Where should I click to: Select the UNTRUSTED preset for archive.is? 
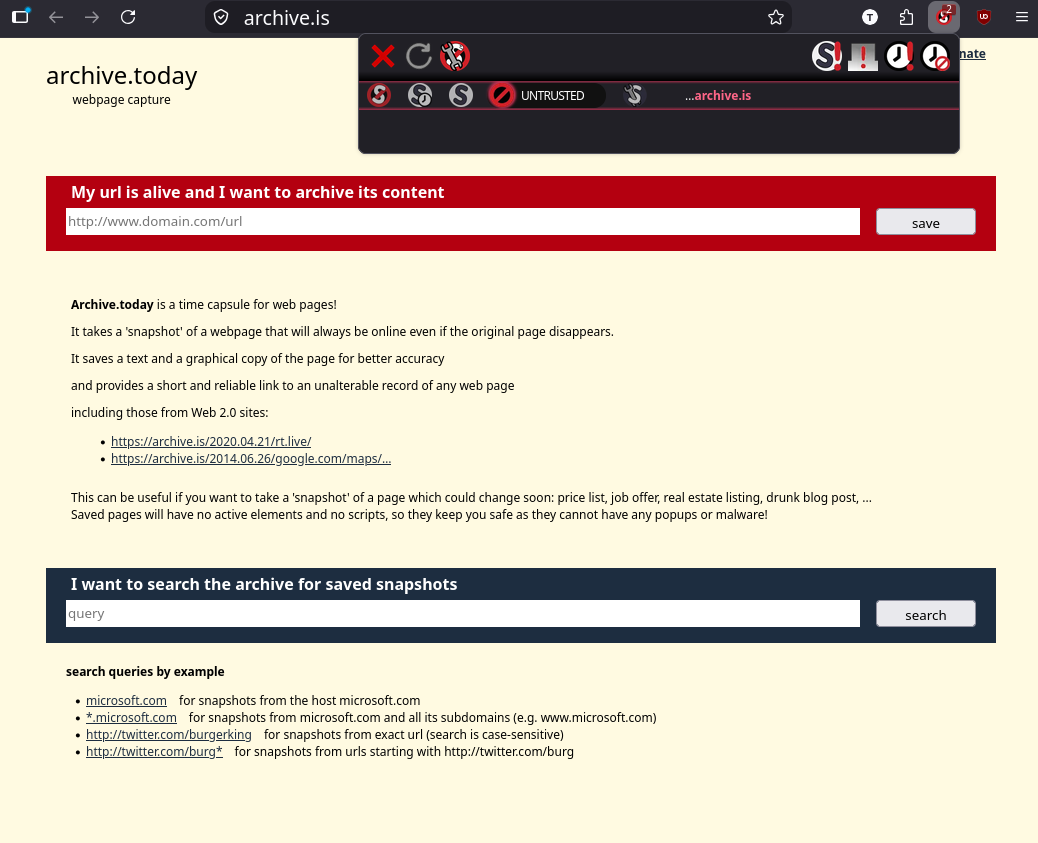pos(545,95)
